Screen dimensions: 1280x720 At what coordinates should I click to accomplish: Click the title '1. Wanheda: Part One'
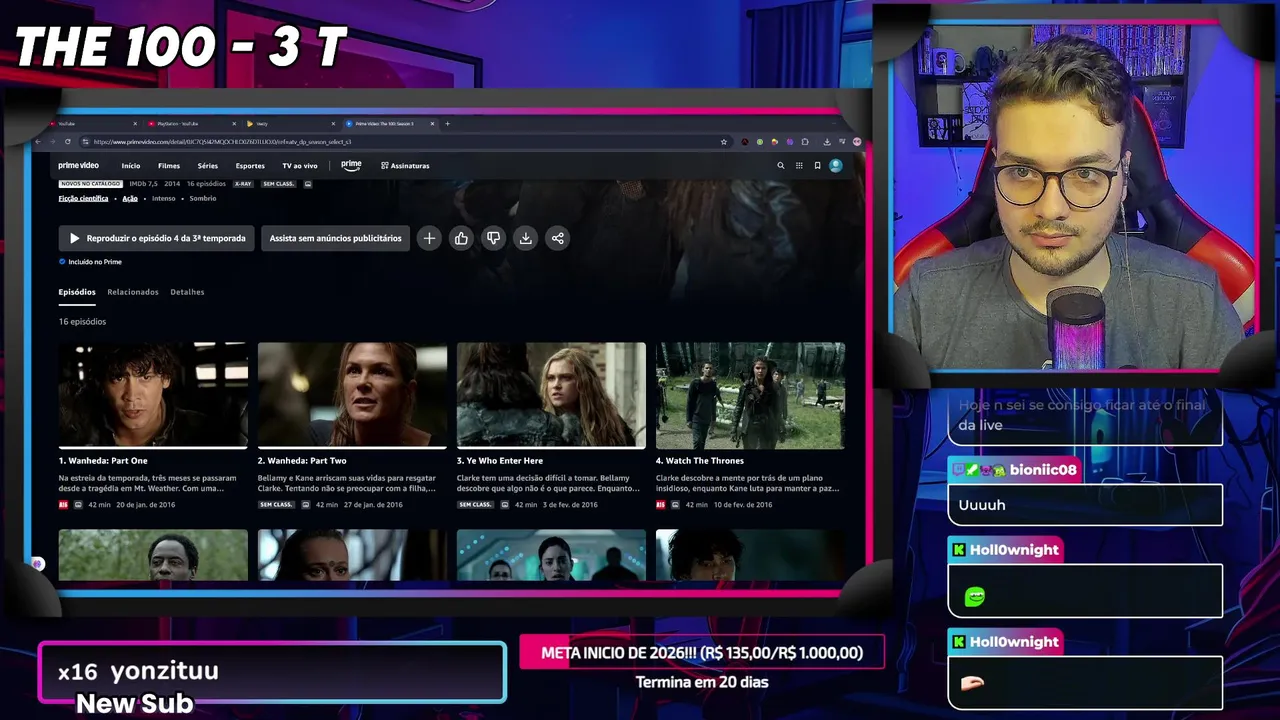point(103,461)
